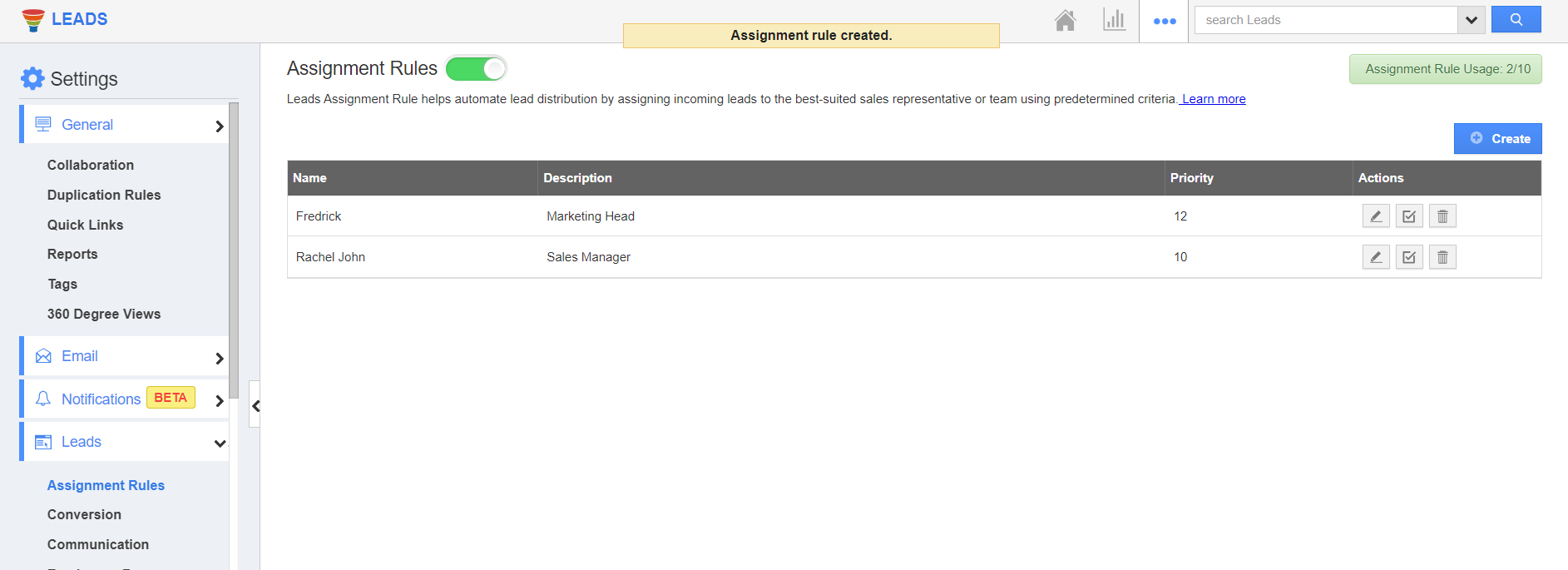1568x570 pixels.
Task: Click the priority value 10
Action: pos(1180,257)
